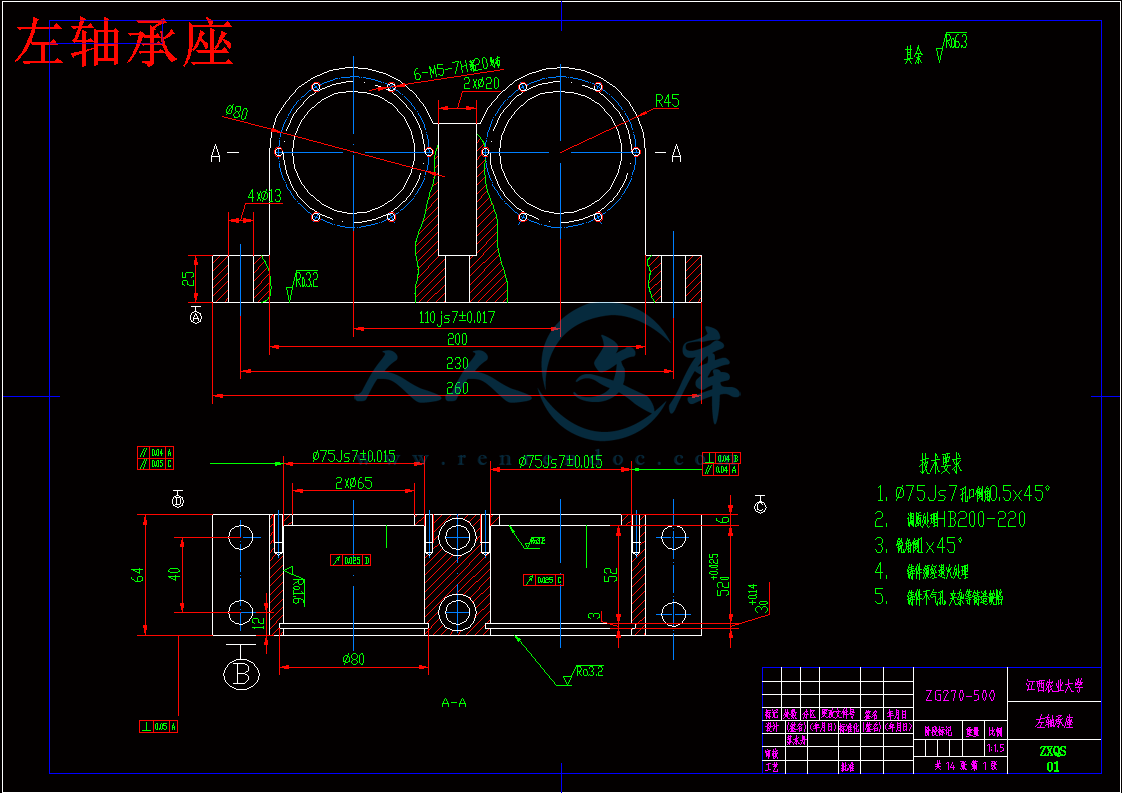Click the perpendicularity 0.05 A tolerance frame
The height and width of the screenshot is (793, 1122).
point(158,726)
